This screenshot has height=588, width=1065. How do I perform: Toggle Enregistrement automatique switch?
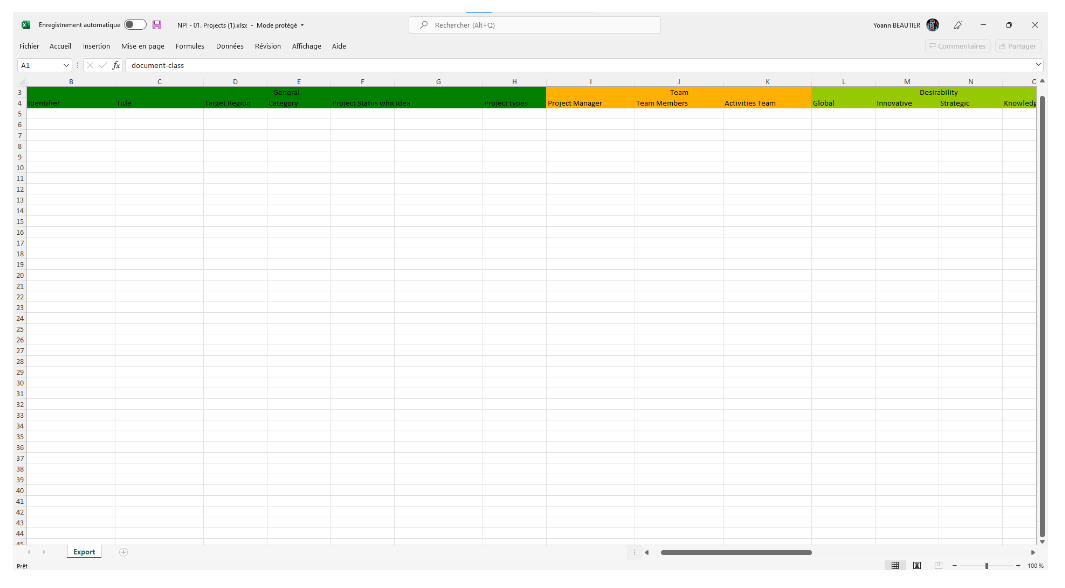point(135,25)
